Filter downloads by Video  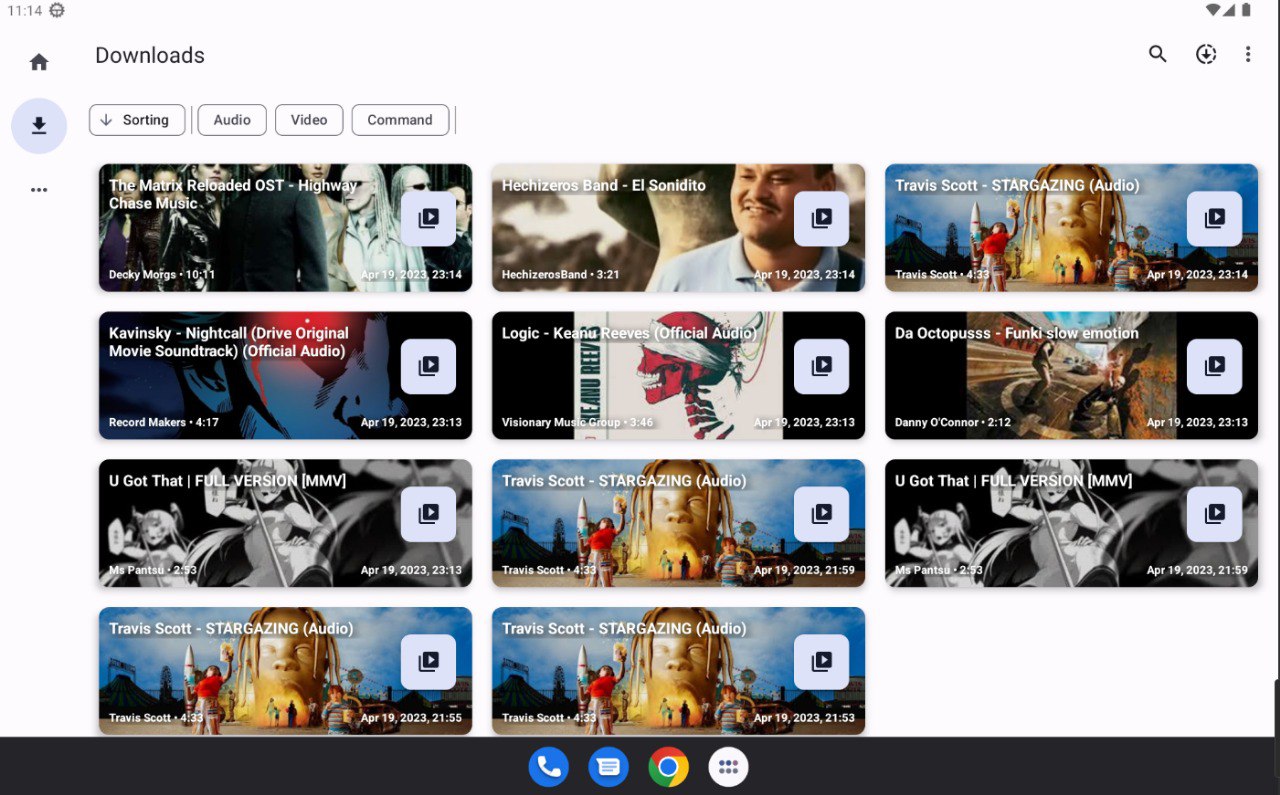[x=309, y=120]
